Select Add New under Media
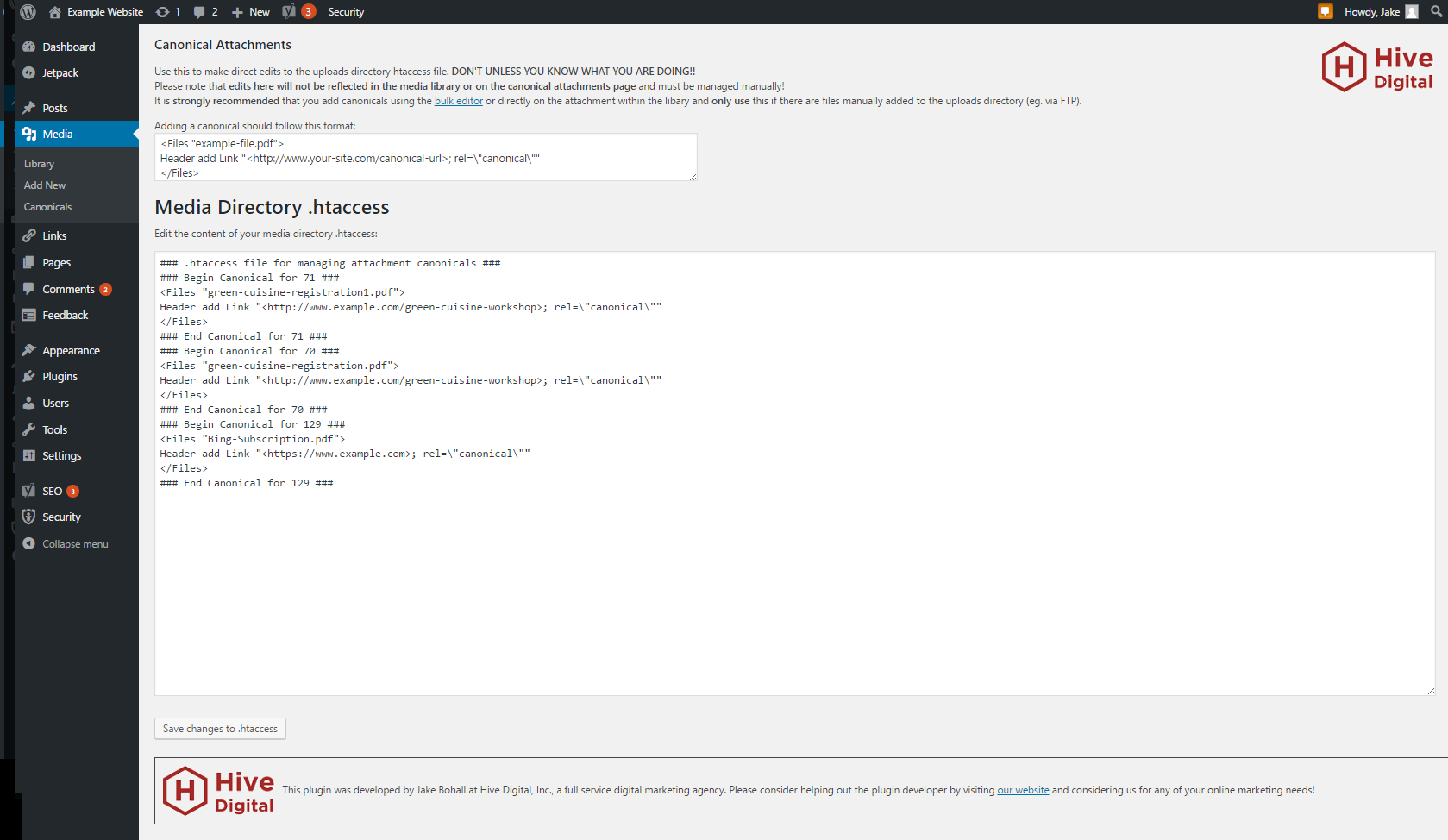The image size is (1448, 840). coord(45,185)
